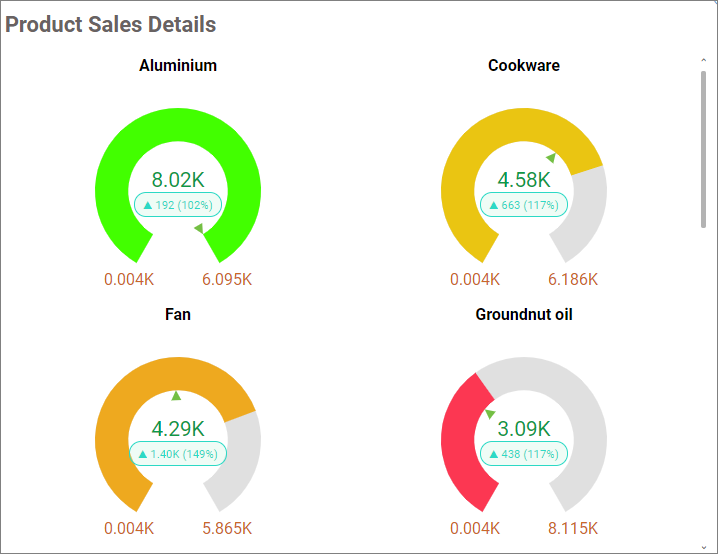
Task: Click the Product Sales Details heading
Action: click(x=110, y=24)
